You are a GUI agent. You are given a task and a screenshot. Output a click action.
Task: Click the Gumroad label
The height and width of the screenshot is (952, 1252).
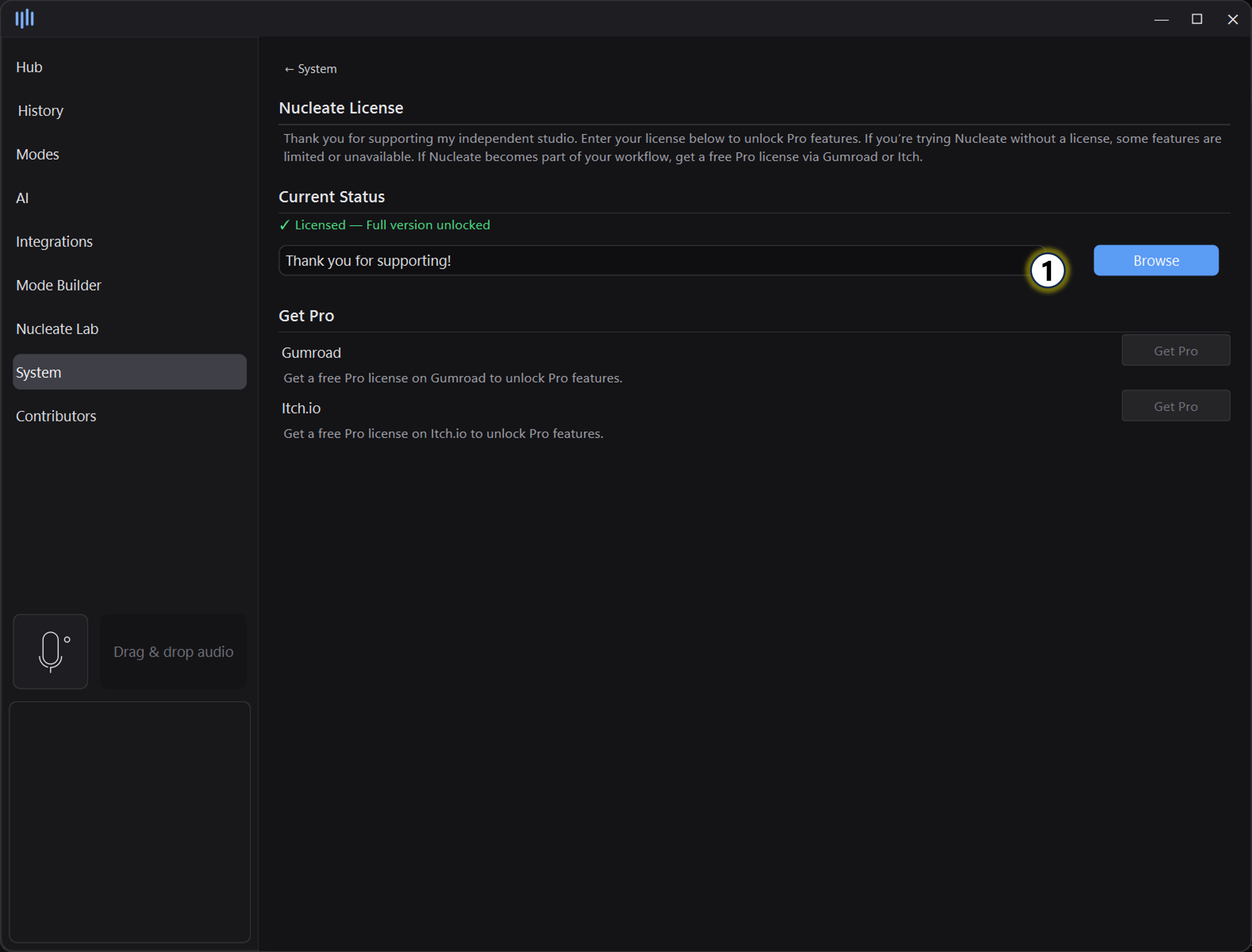(311, 353)
